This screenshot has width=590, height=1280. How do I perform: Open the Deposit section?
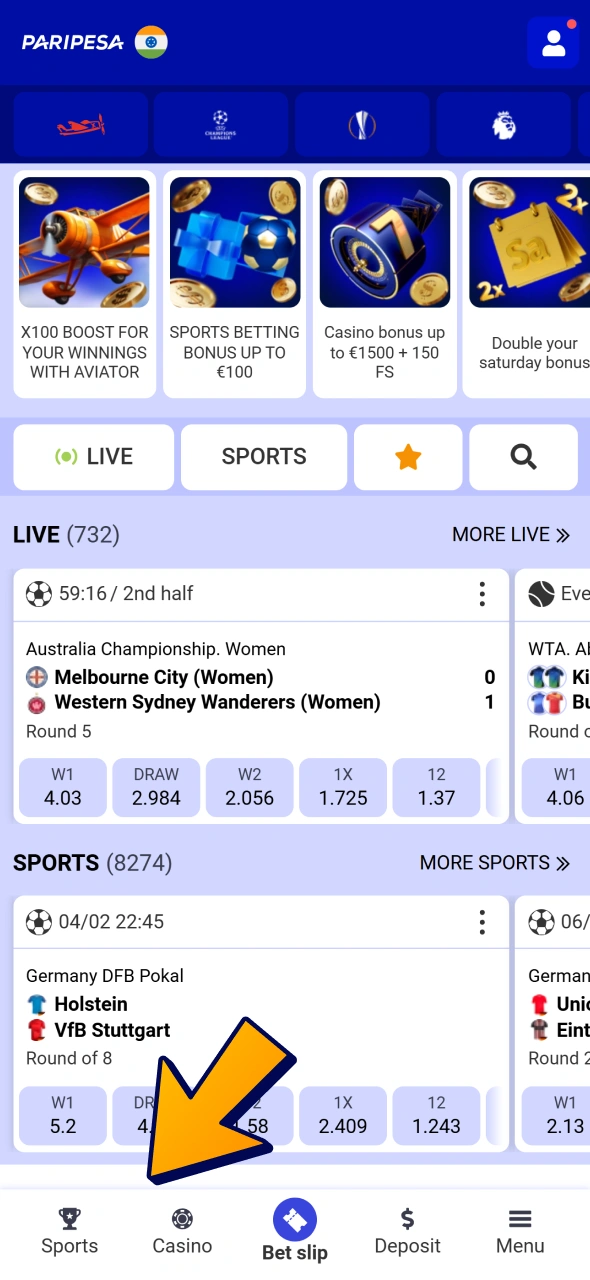point(407,1230)
